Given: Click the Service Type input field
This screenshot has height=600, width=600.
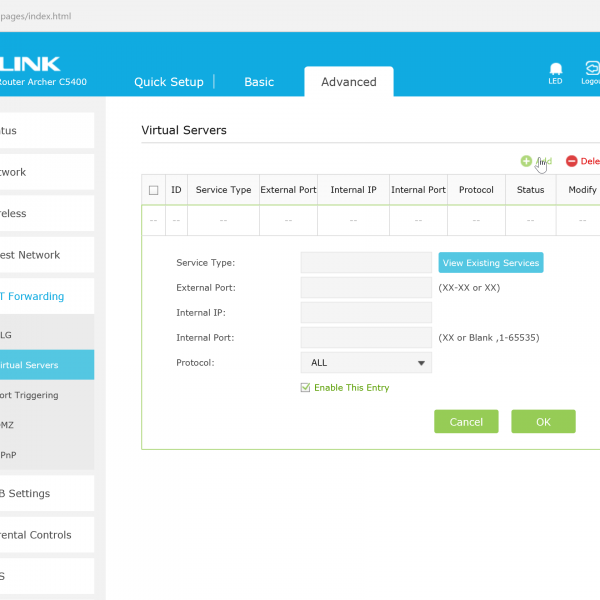Looking at the screenshot, I should point(366,263).
